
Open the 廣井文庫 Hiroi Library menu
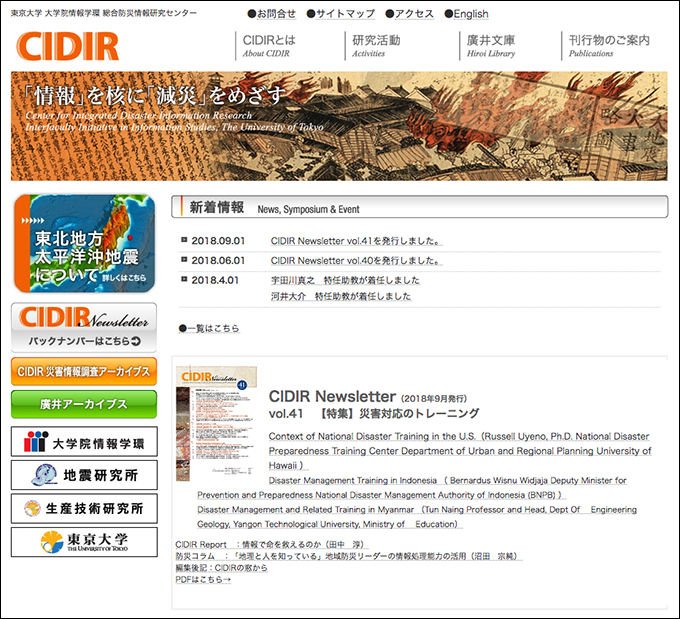pyautogui.click(x=491, y=46)
